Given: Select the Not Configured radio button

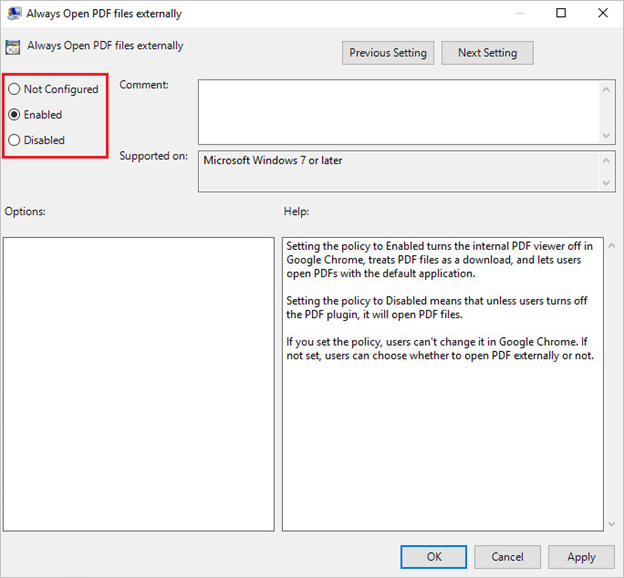Looking at the screenshot, I should [x=14, y=89].
